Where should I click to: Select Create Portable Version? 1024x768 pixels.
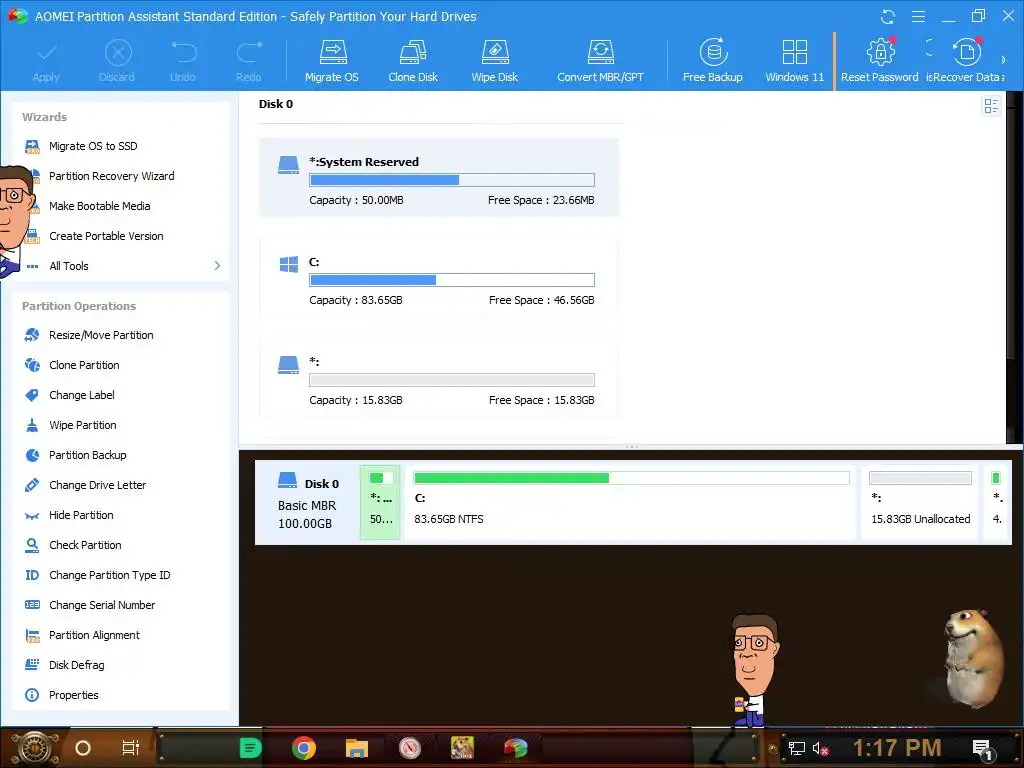[x=106, y=236]
